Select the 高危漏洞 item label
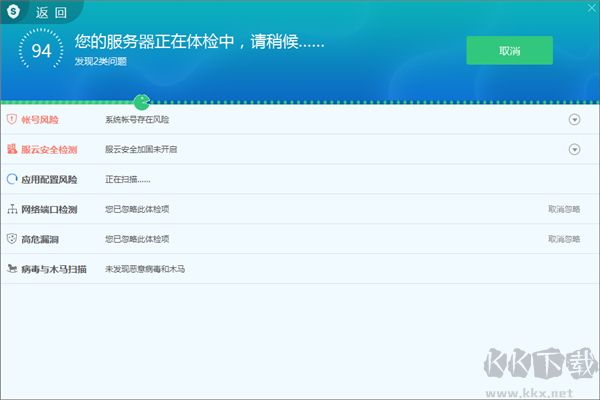Viewport: 600px width, 400px height. coord(40,239)
